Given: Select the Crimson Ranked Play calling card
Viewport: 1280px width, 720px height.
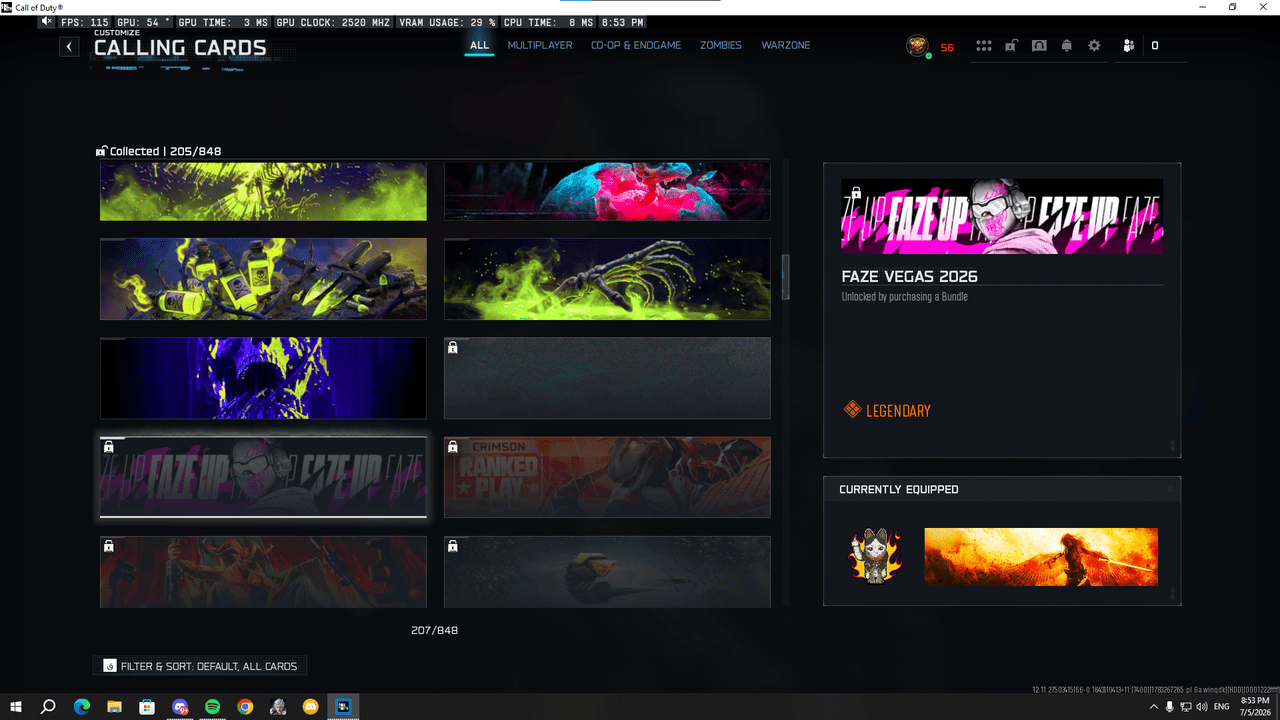Looking at the screenshot, I should (607, 477).
